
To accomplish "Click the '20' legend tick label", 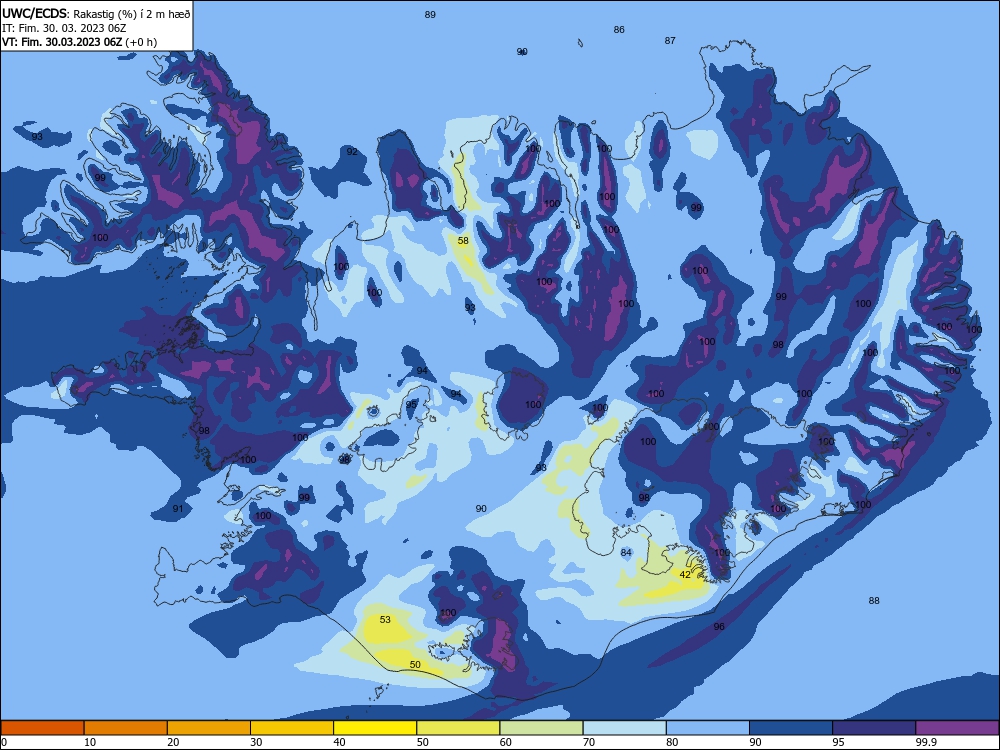I will (173, 742).
